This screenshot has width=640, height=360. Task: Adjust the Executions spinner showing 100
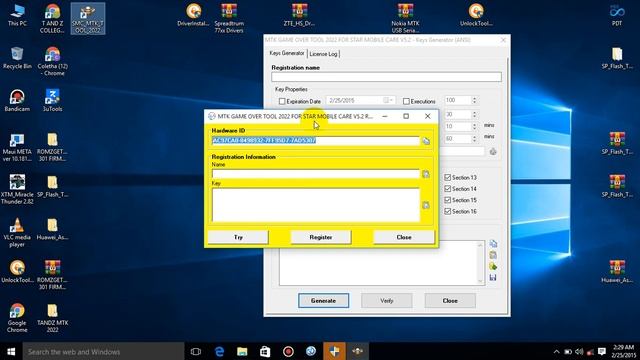tap(474, 100)
